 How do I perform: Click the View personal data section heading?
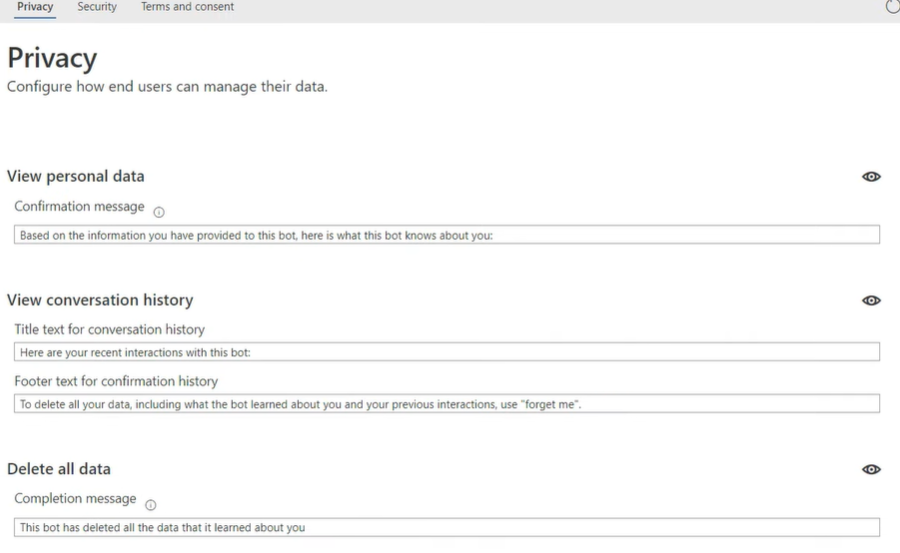pos(76,176)
